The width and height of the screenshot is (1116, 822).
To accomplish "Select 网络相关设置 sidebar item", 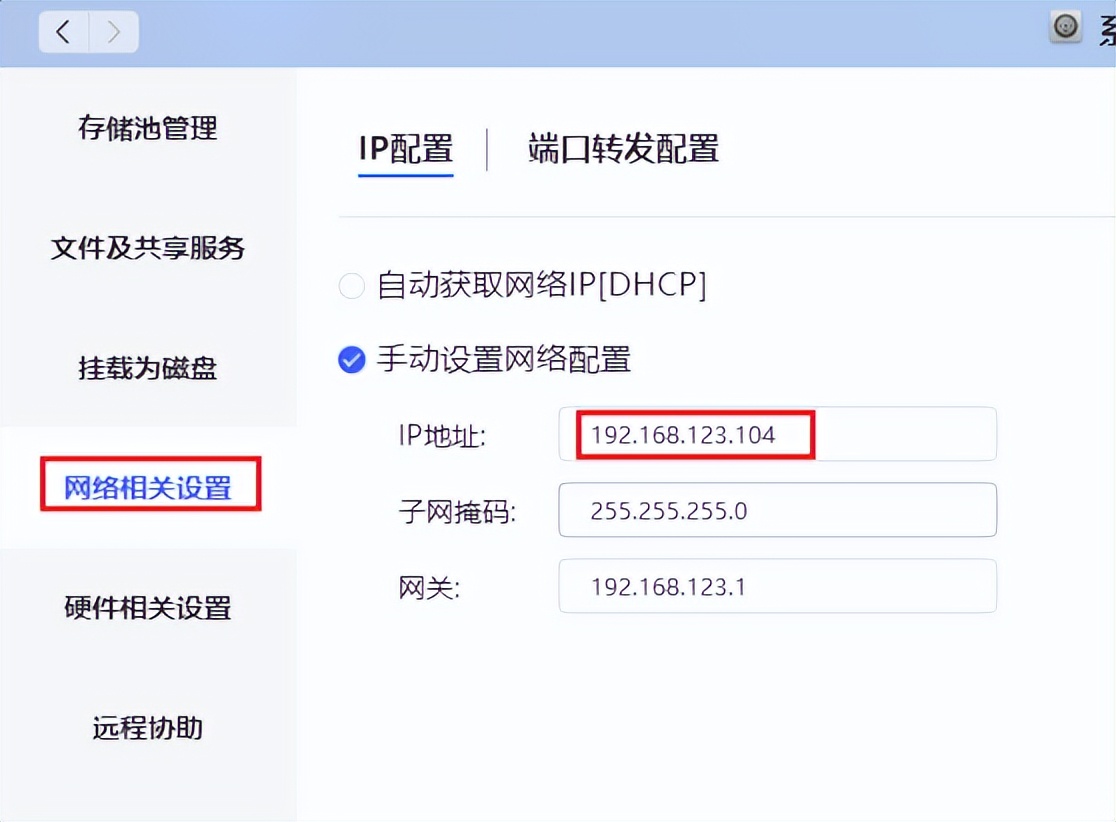I will 148,488.
